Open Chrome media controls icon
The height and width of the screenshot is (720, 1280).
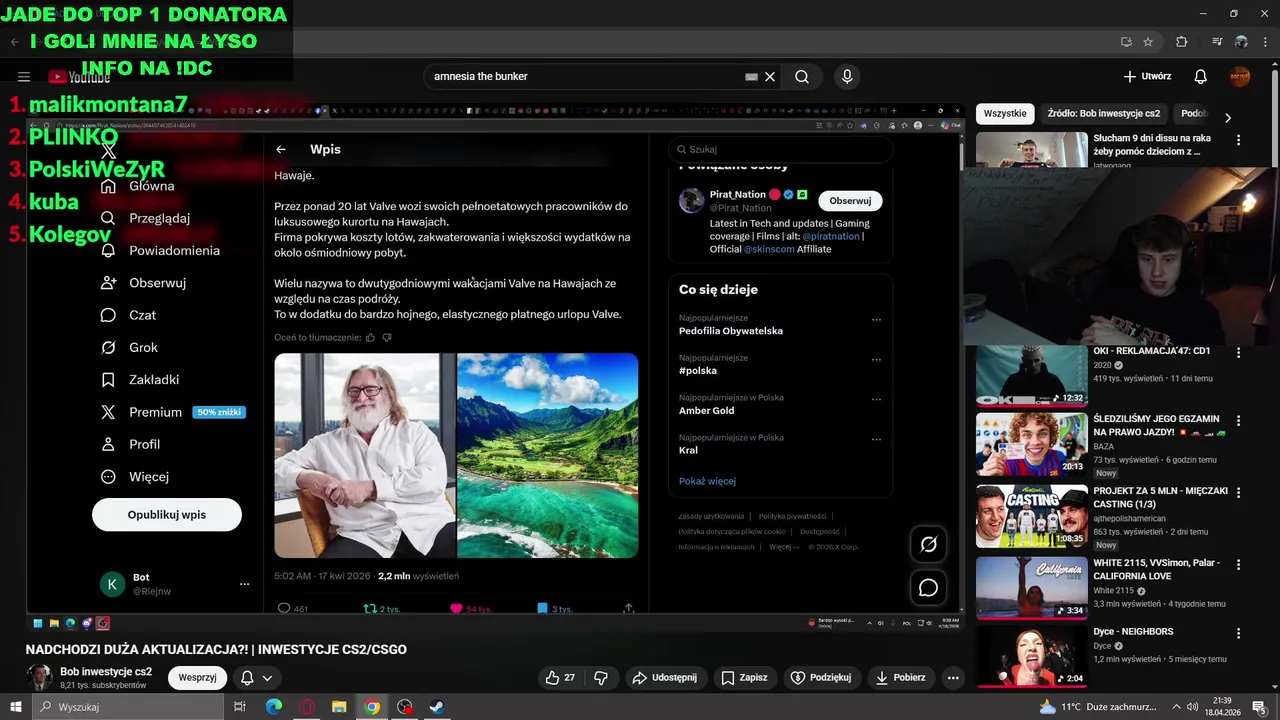pyautogui.click(x=1217, y=42)
